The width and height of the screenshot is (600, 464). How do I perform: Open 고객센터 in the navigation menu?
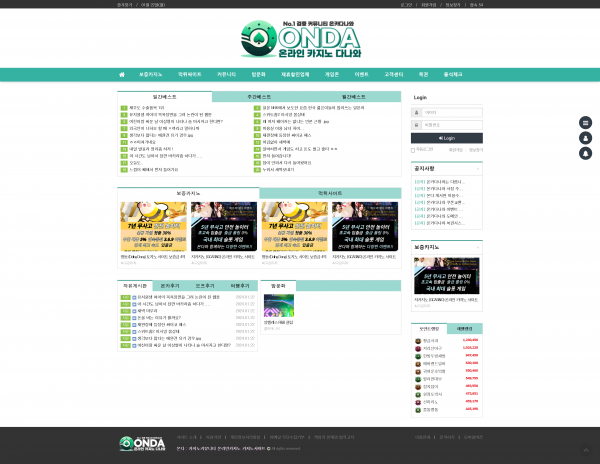coord(394,74)
